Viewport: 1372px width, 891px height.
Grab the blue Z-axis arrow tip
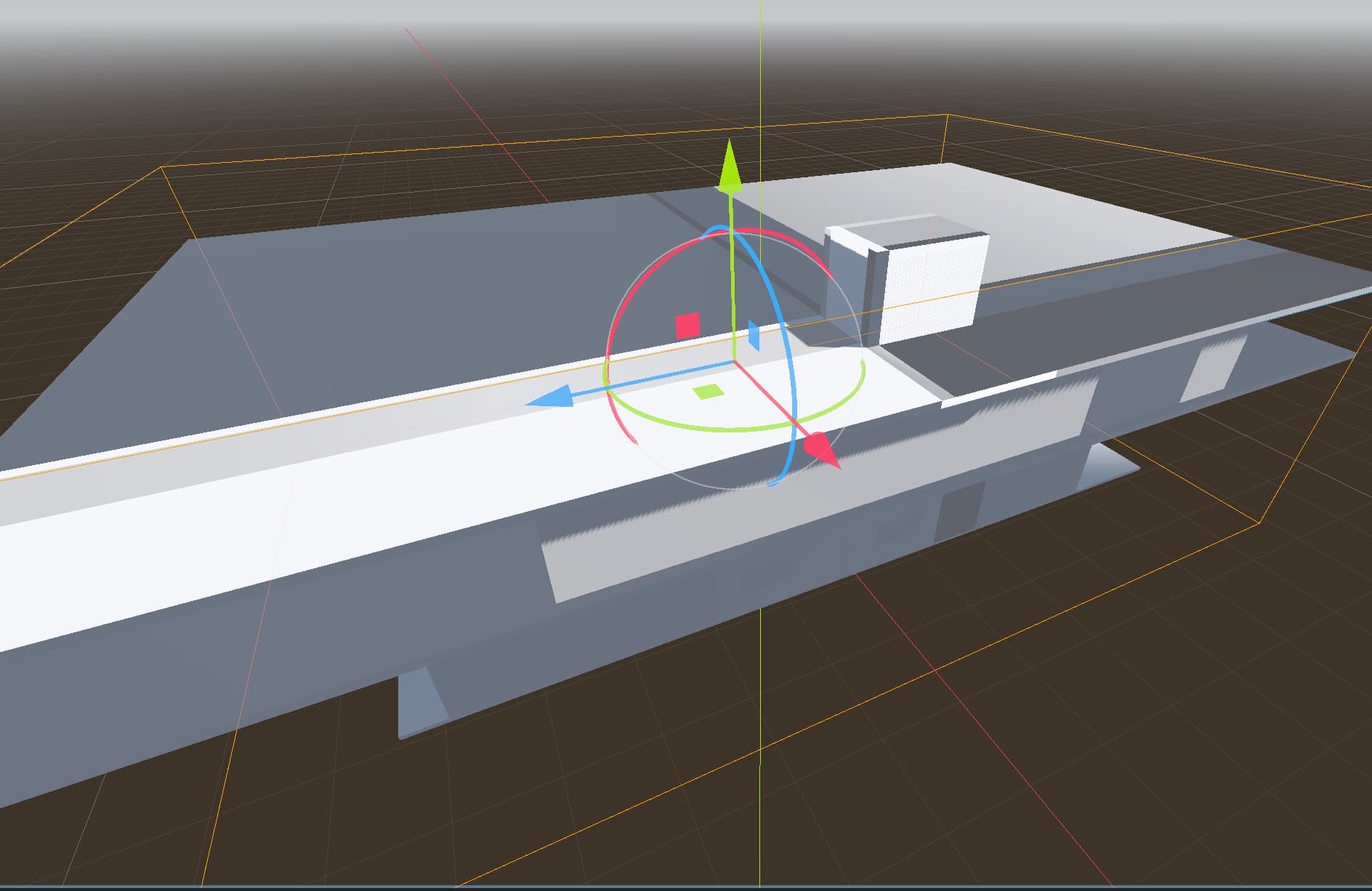(x=547, y=397)
